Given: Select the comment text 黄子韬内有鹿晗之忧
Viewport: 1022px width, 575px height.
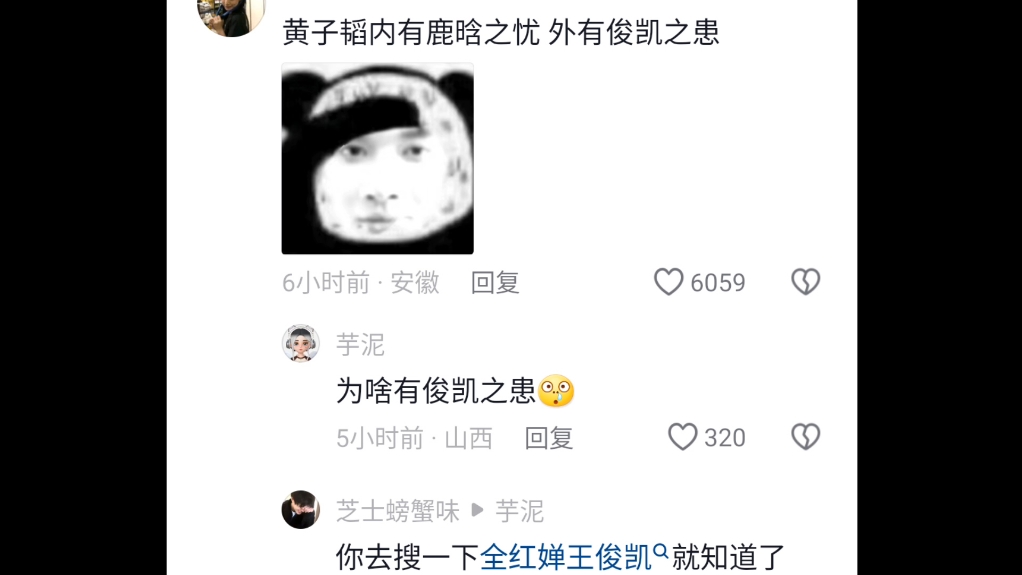Looking at the screenshot, I should (411, 32).
